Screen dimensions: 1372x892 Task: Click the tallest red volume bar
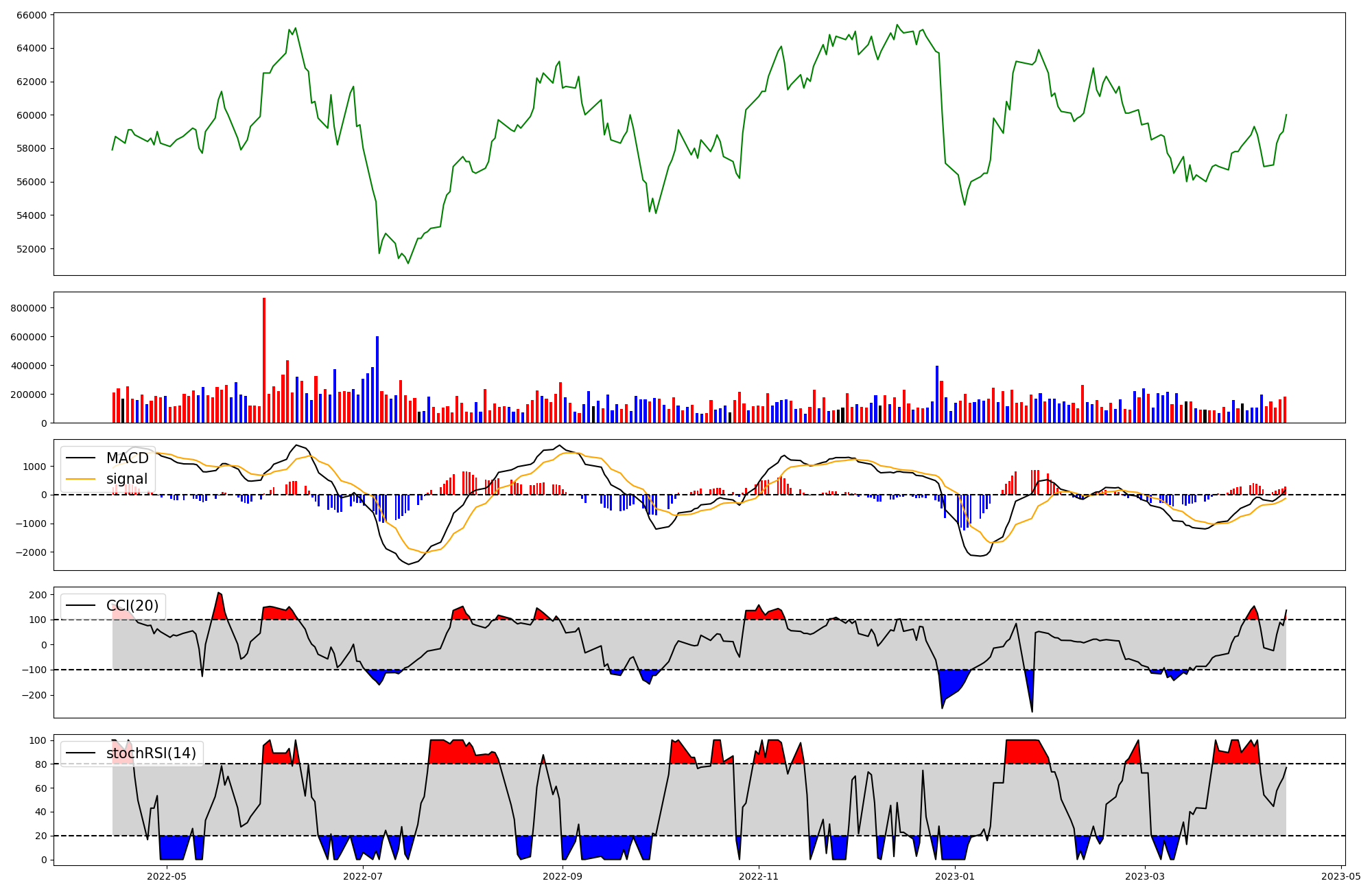[264, 360]
